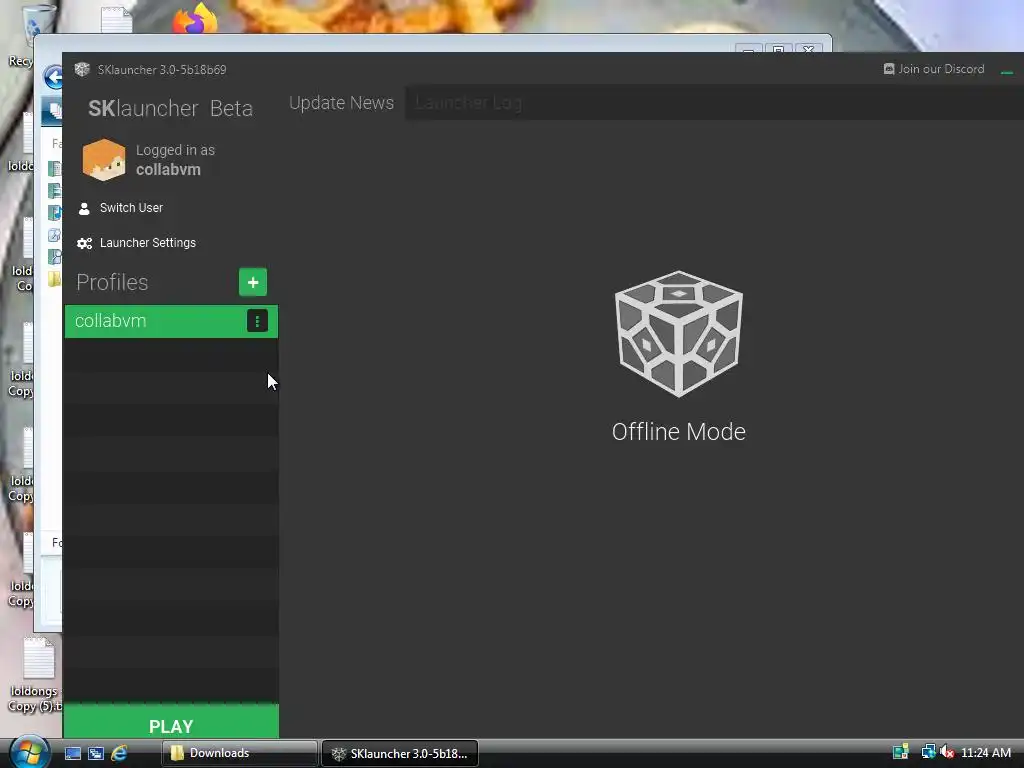Click the collabvm username under Logged in as

168,170
